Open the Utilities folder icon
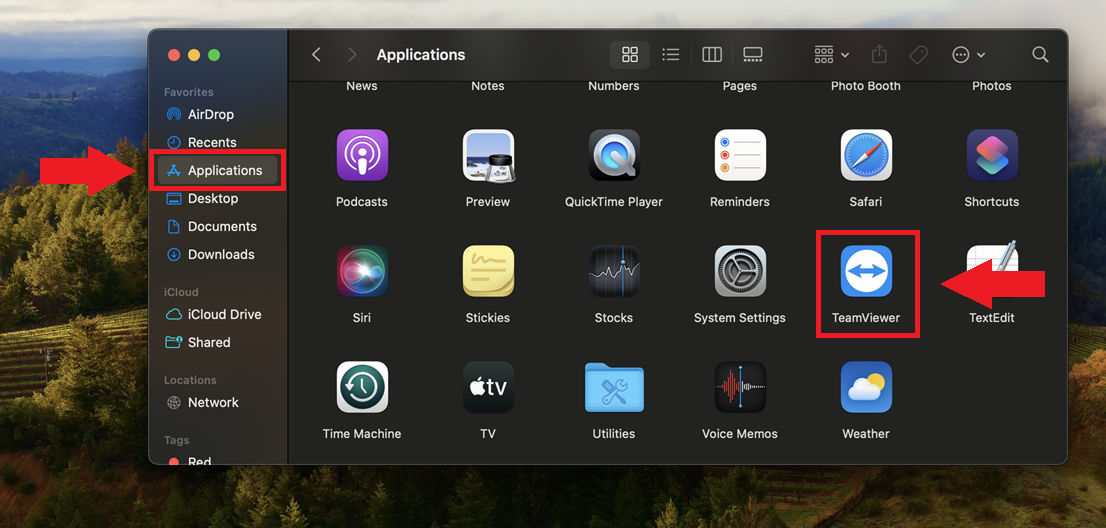The image size is (1106, 528). [614, 387]
